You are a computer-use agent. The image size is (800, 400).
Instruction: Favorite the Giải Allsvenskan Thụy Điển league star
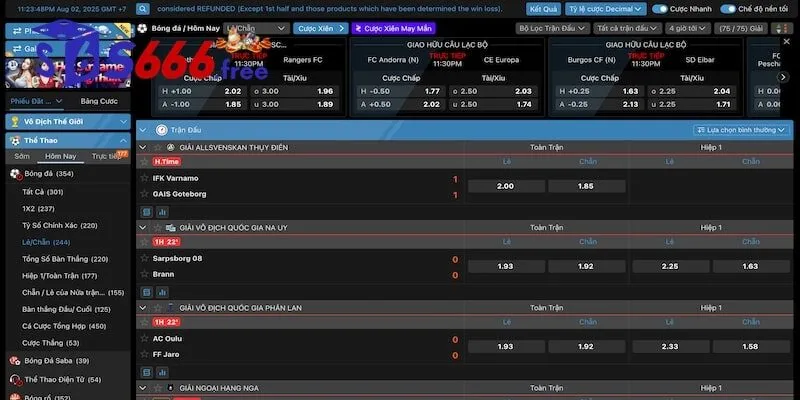pos(156,147)
